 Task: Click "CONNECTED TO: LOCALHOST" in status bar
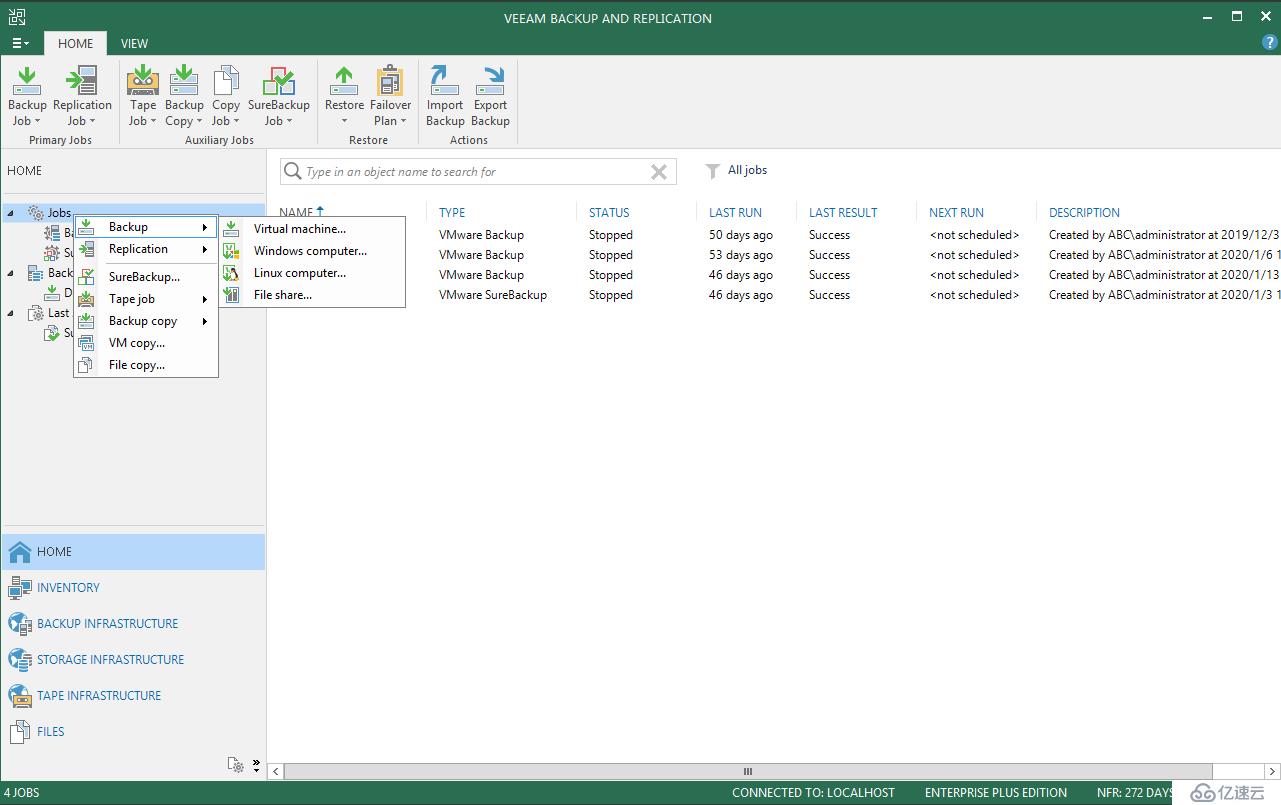(x=813, y=793)
